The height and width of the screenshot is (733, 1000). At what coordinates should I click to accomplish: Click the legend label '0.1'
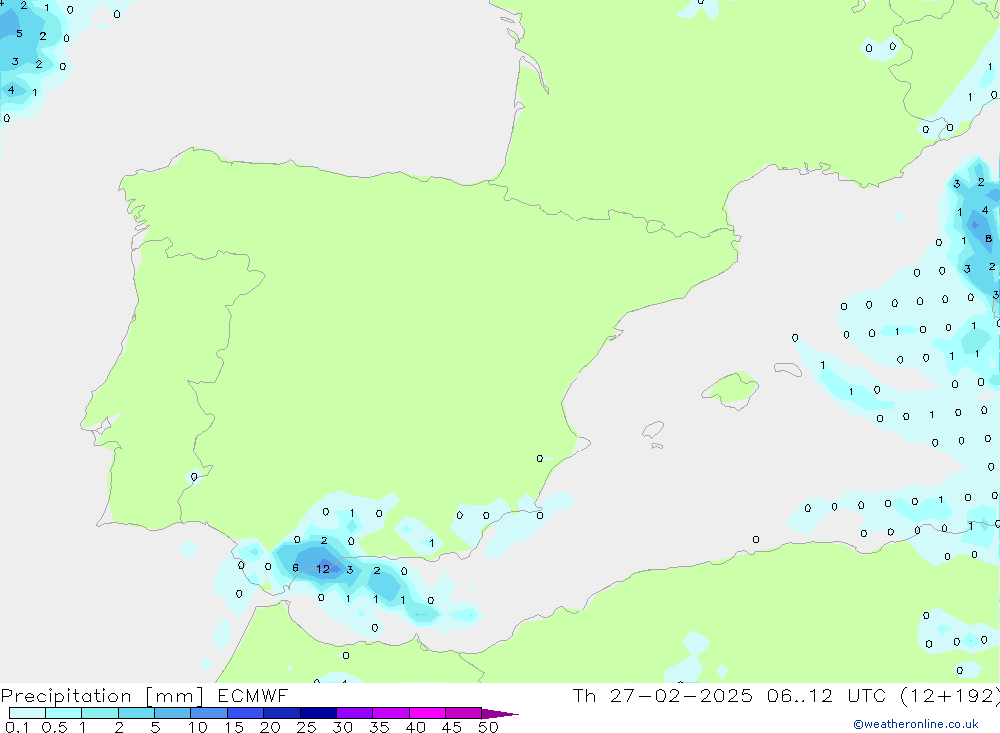coord(17,727)
